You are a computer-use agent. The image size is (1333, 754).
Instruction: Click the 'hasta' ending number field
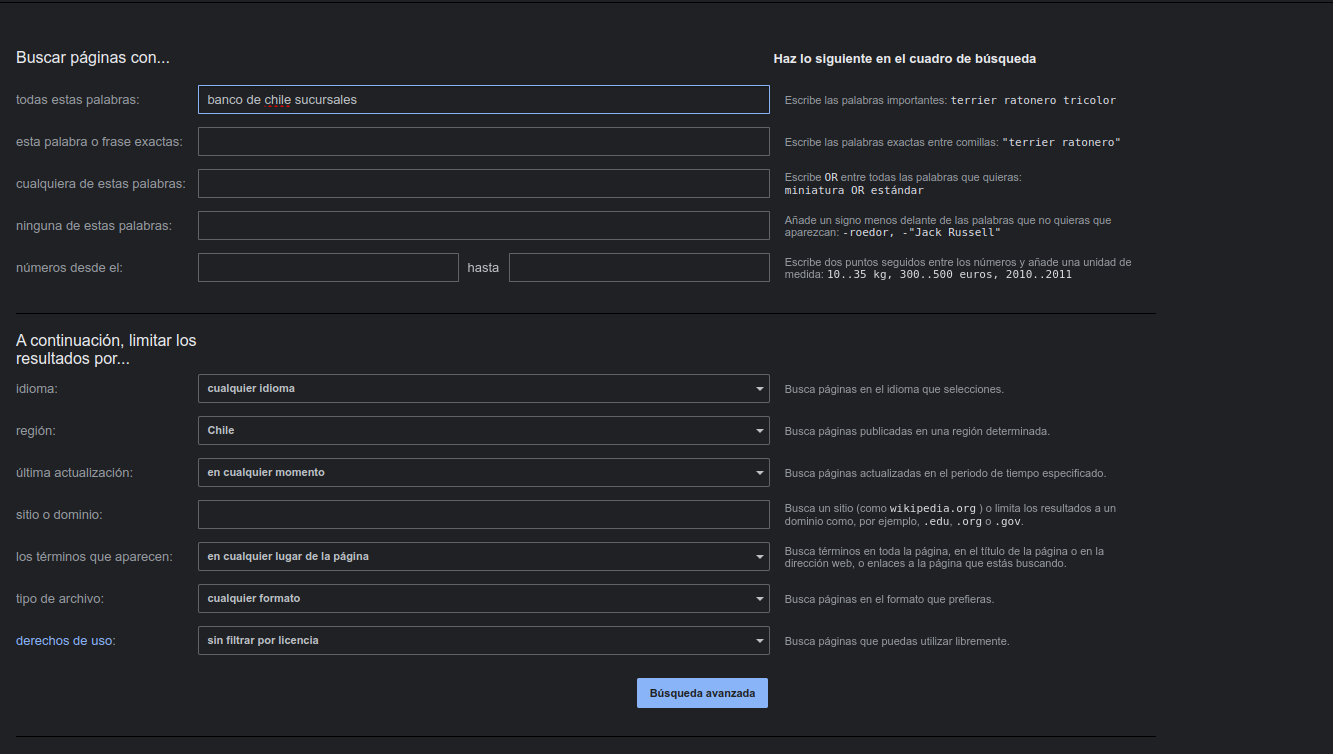(638, 268)
